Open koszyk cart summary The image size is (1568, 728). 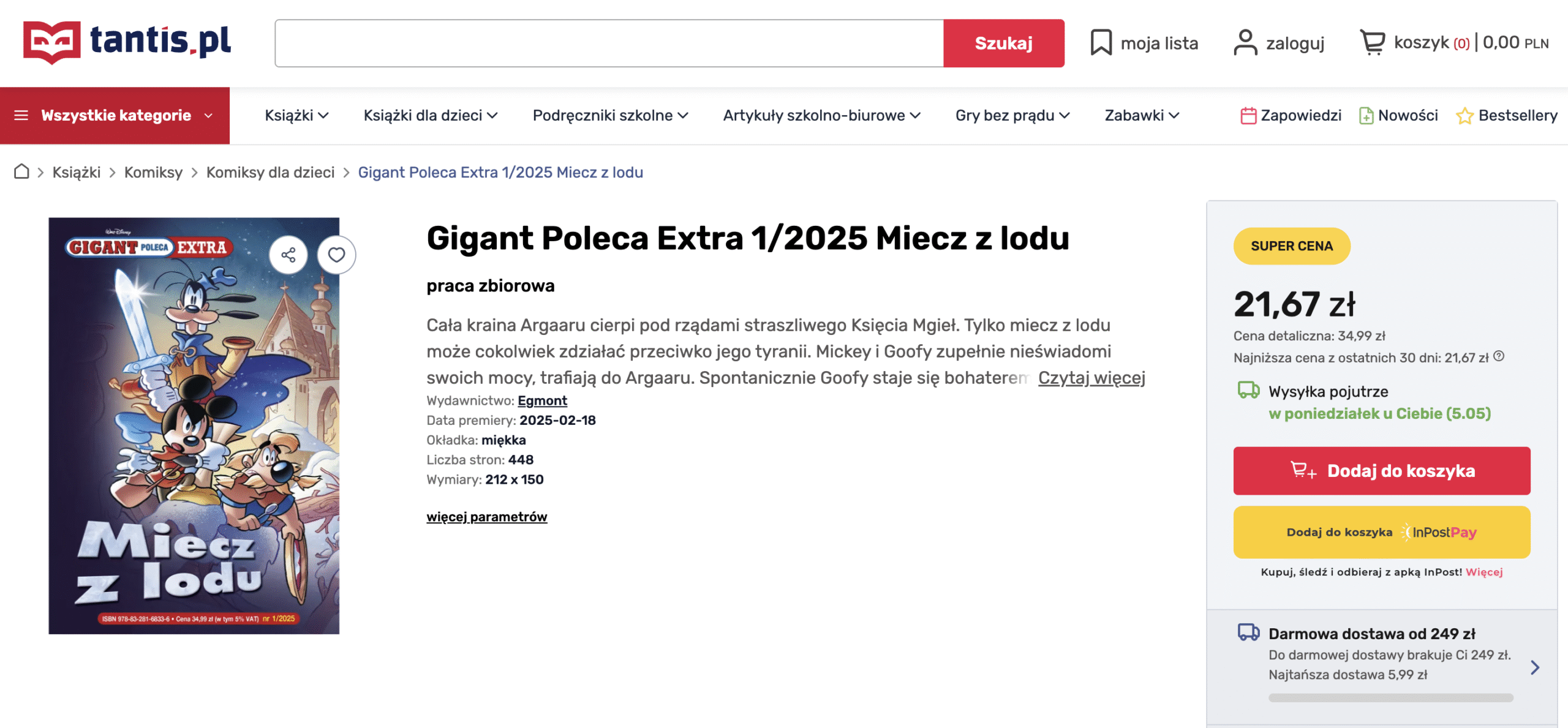tap(1454, 43)
